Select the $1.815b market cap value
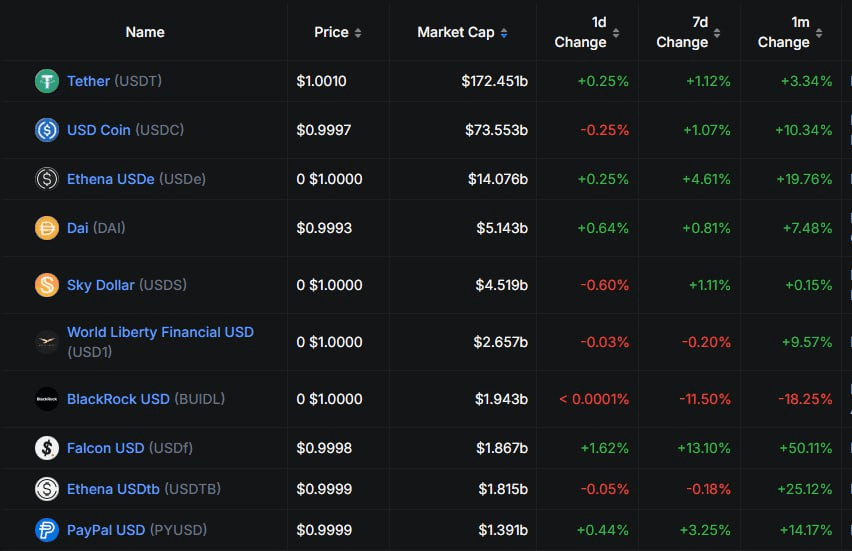 [x=503, y=489]
